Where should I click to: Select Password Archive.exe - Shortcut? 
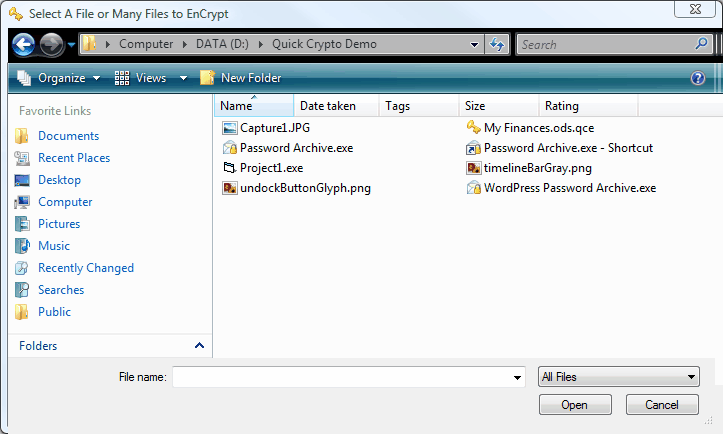point(559,148)
